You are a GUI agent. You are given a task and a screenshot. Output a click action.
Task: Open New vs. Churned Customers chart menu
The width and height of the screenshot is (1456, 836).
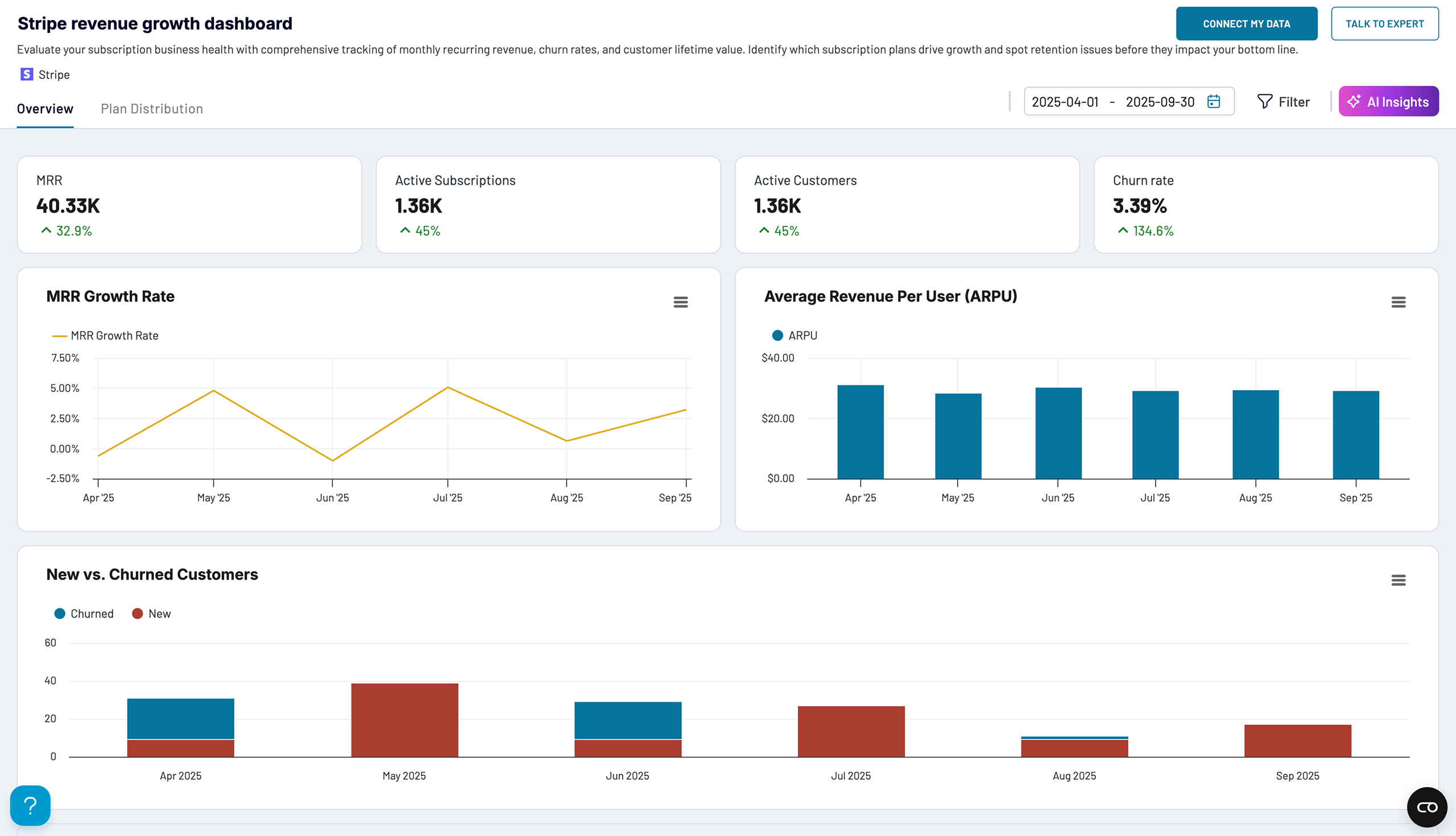1398,580
